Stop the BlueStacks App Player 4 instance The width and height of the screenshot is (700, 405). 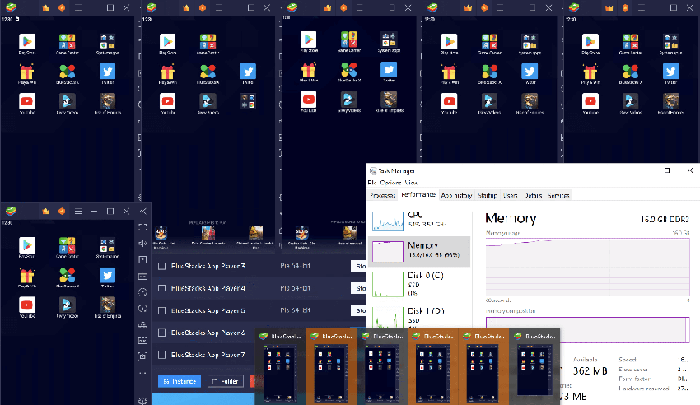coord(359,288)
